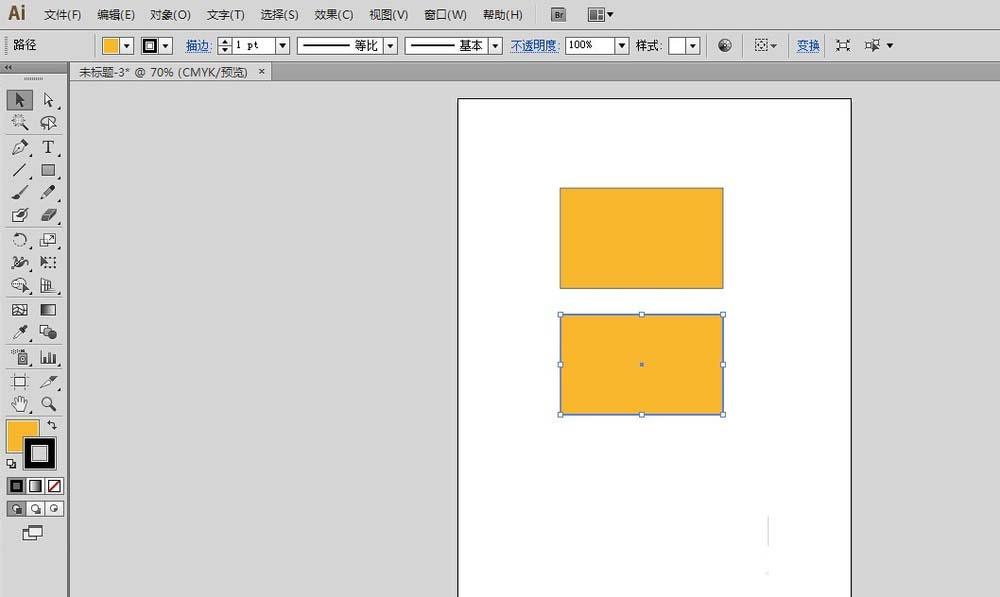
Task: Open the 效果(C) menu
Action: click(334, 15)
